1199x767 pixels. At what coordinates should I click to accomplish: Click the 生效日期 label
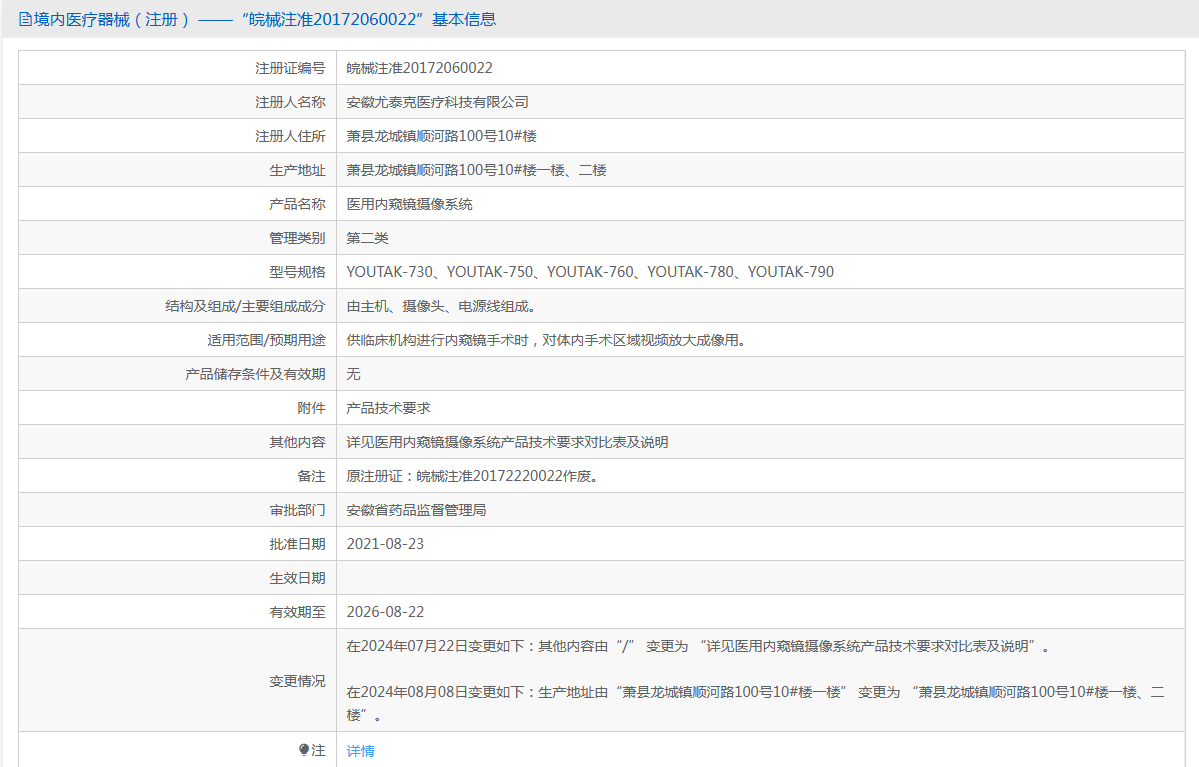click(x=297, y=578)
